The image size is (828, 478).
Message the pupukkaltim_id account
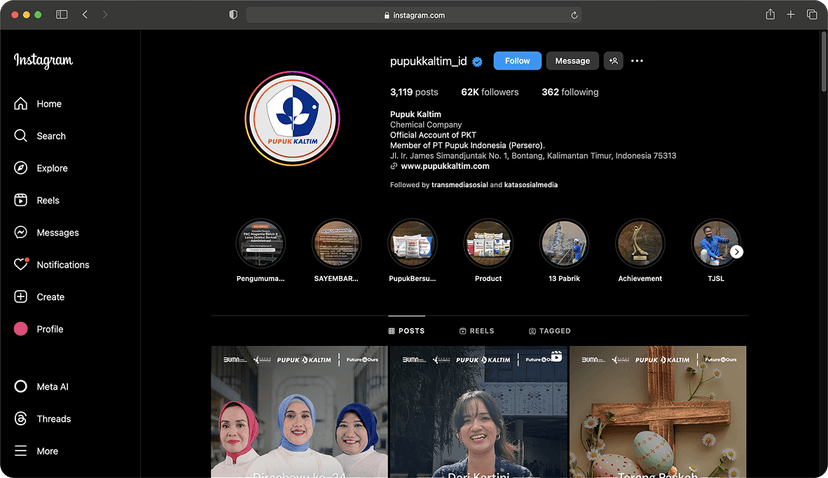coord(572,61)
